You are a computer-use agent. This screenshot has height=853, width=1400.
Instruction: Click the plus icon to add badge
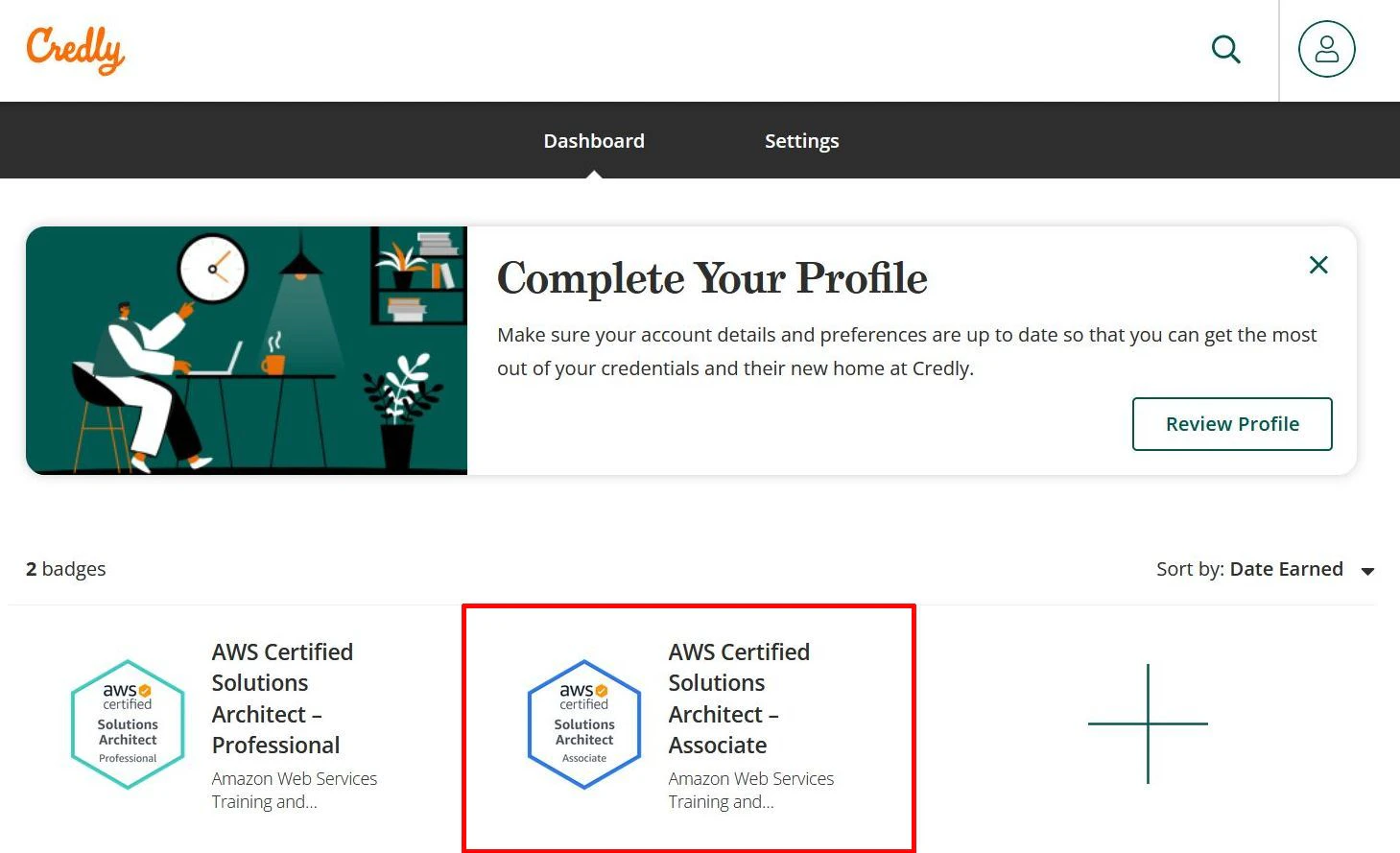(1148, 723)
